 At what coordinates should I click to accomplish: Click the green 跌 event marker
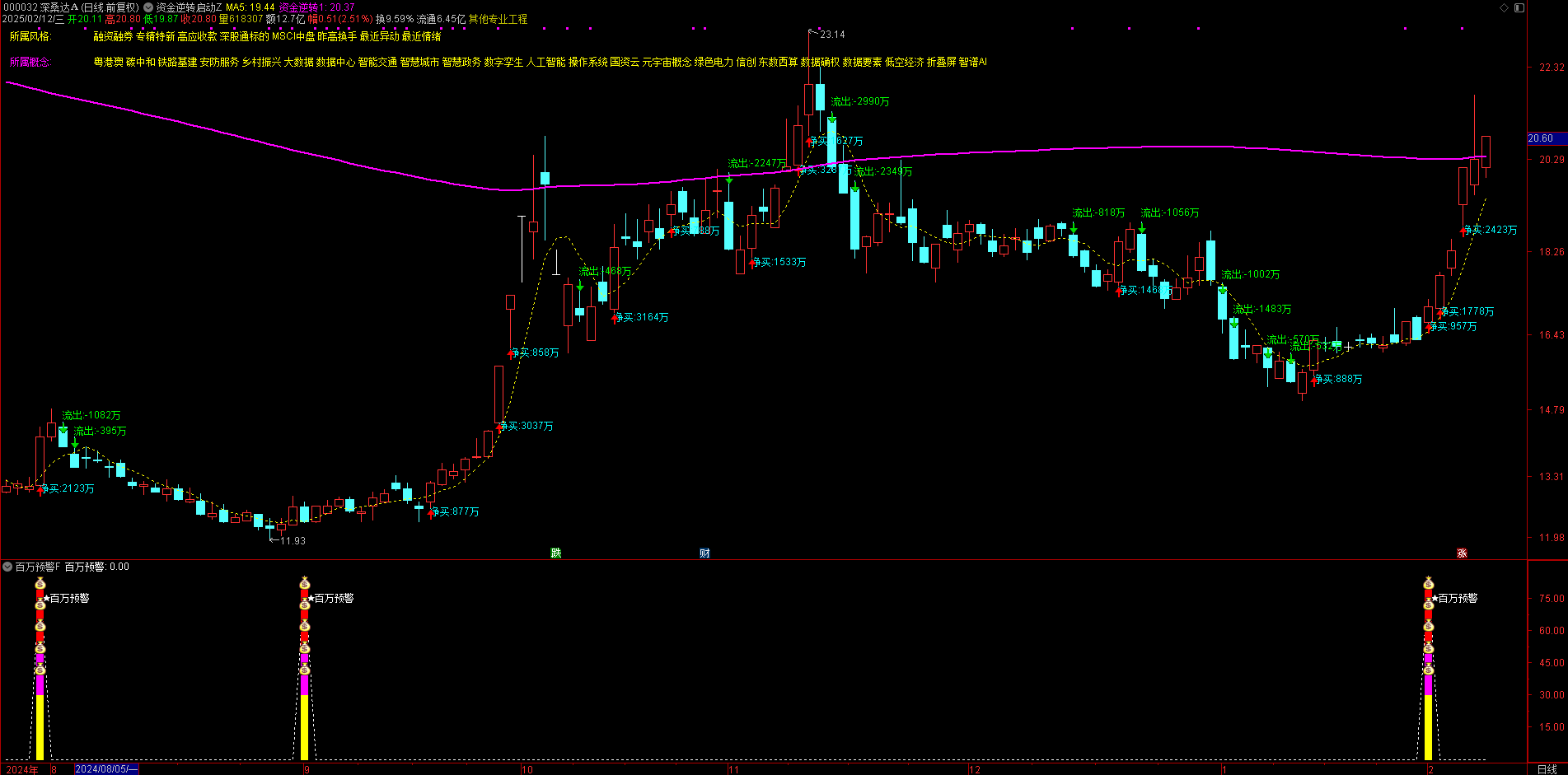click(x=556, y=553)
